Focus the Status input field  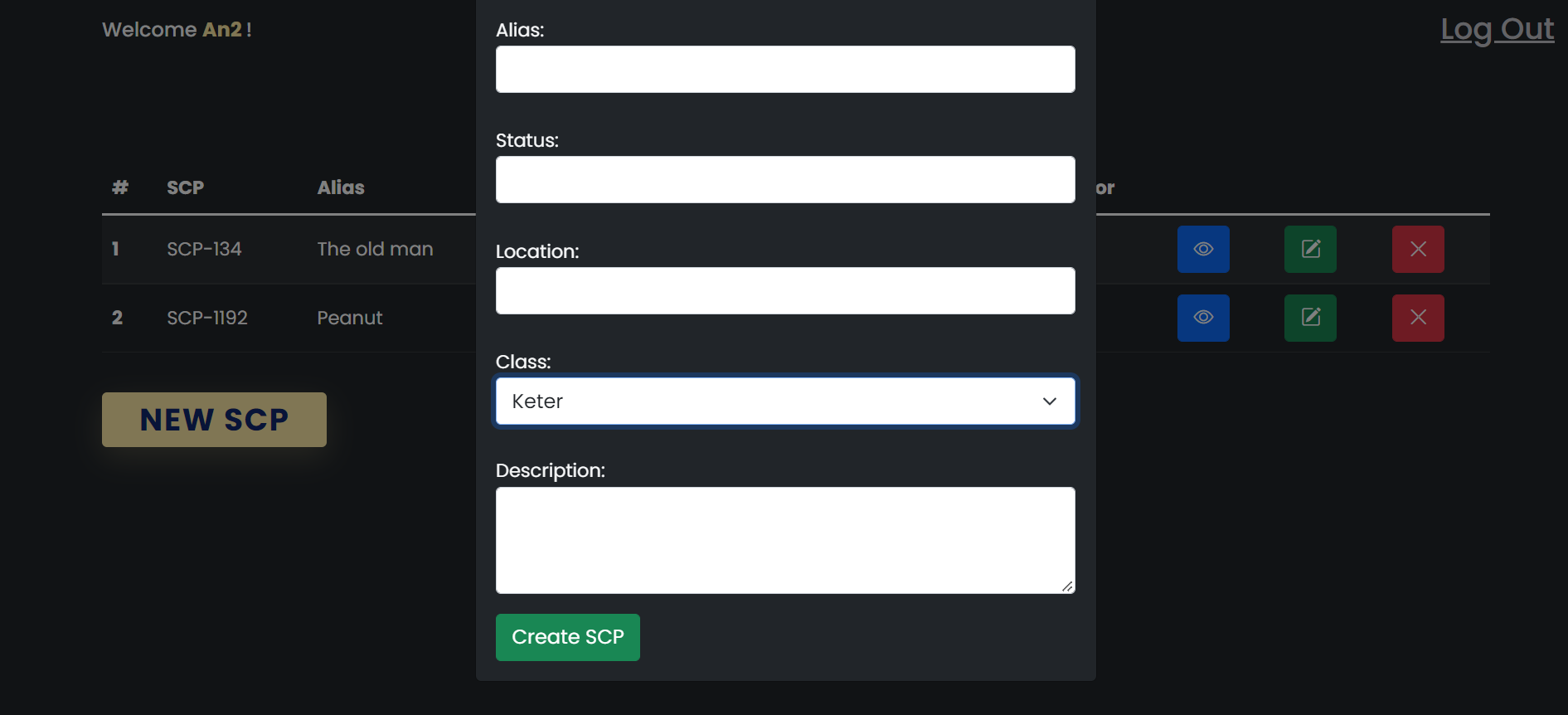(785, 180)
